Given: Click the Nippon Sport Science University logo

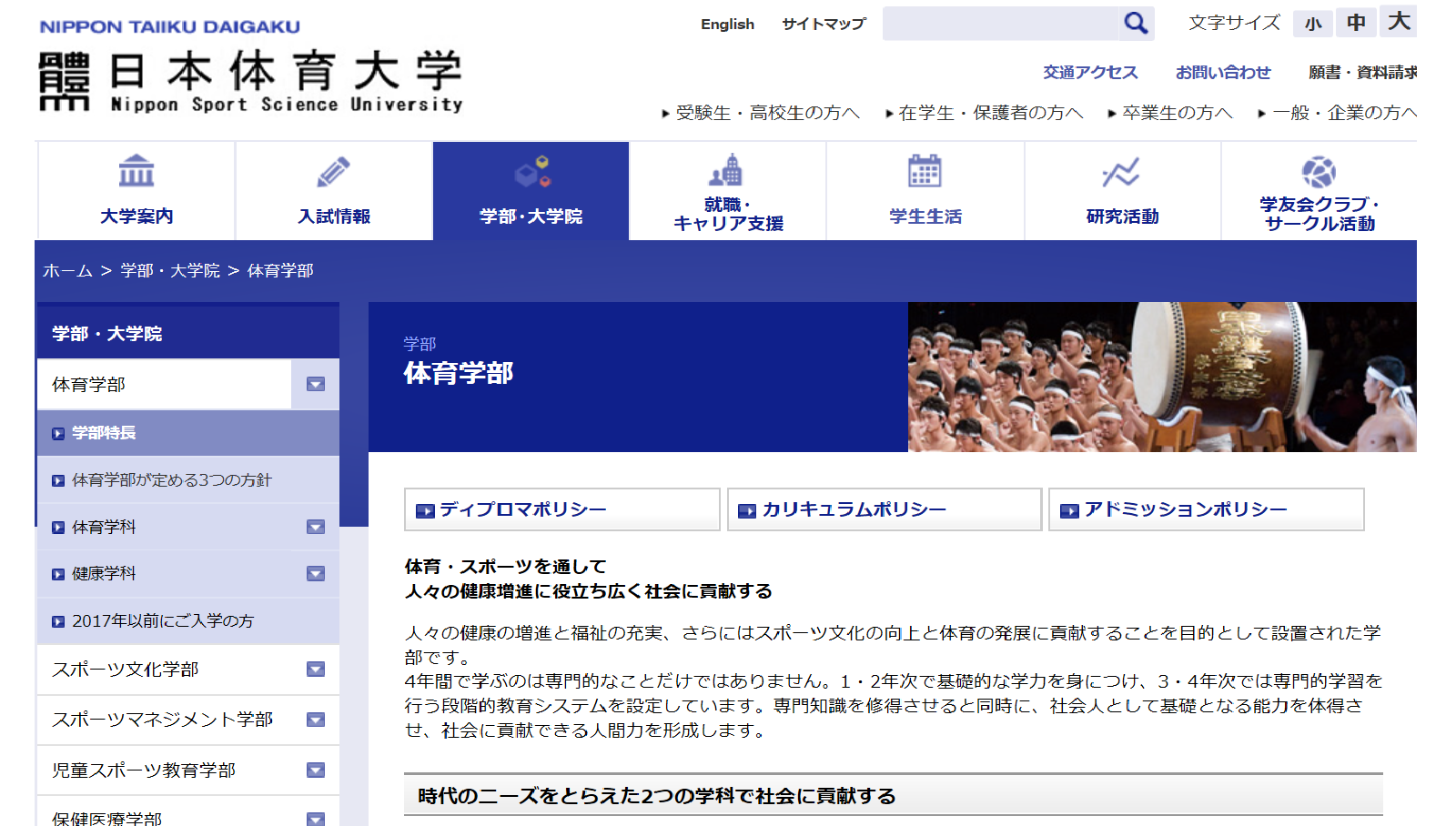Looking at the screenshot, I should (x=250, y=81).
